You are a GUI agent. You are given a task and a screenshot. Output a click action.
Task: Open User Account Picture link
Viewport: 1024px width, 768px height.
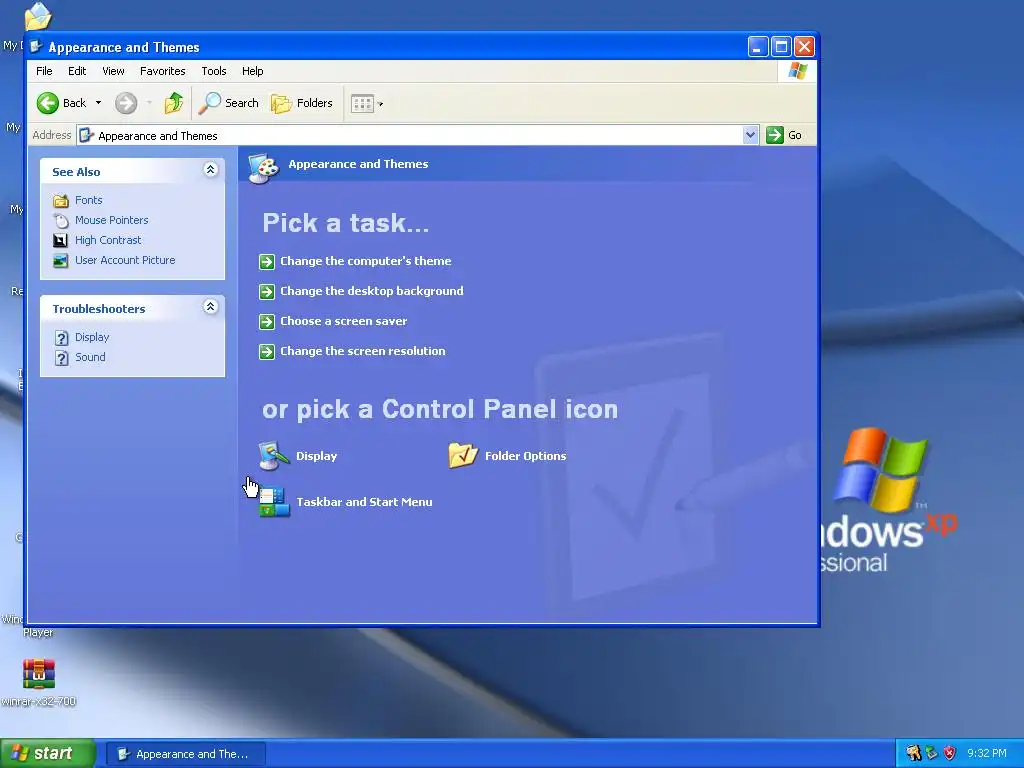tap(125, 260)
